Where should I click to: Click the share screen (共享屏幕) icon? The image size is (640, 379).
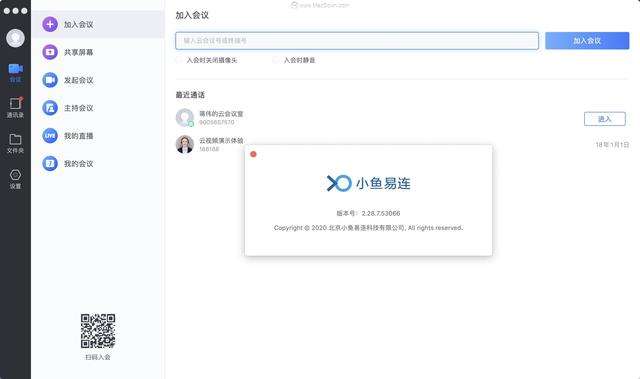pyautogui.click(x=50, y=52)
